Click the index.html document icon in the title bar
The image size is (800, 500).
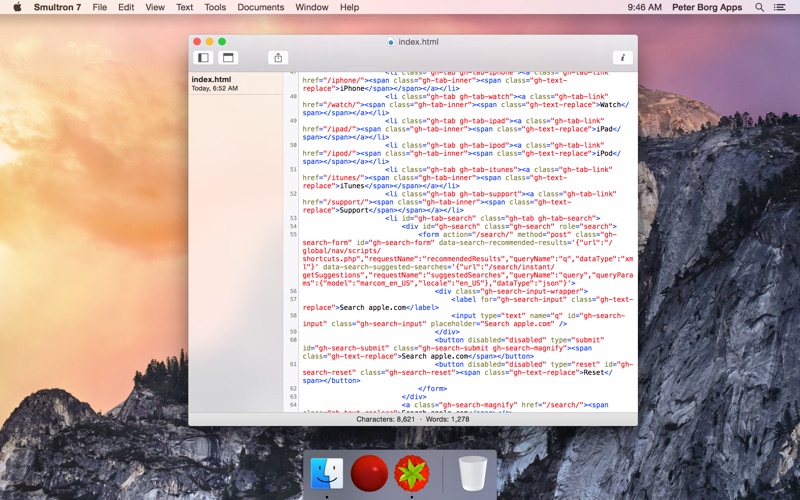tap(391, 42)
